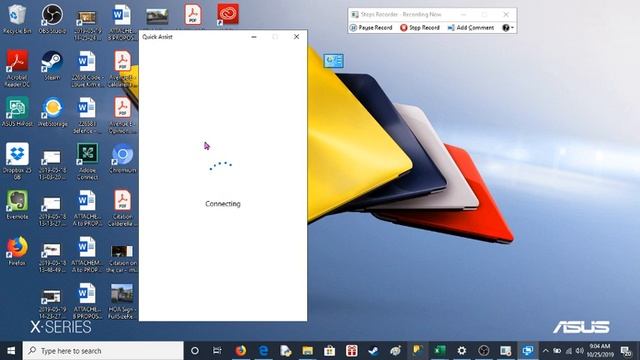Add a comment in Steps Recorder
This screenshot has width=640, height=360.
(471, 27)
